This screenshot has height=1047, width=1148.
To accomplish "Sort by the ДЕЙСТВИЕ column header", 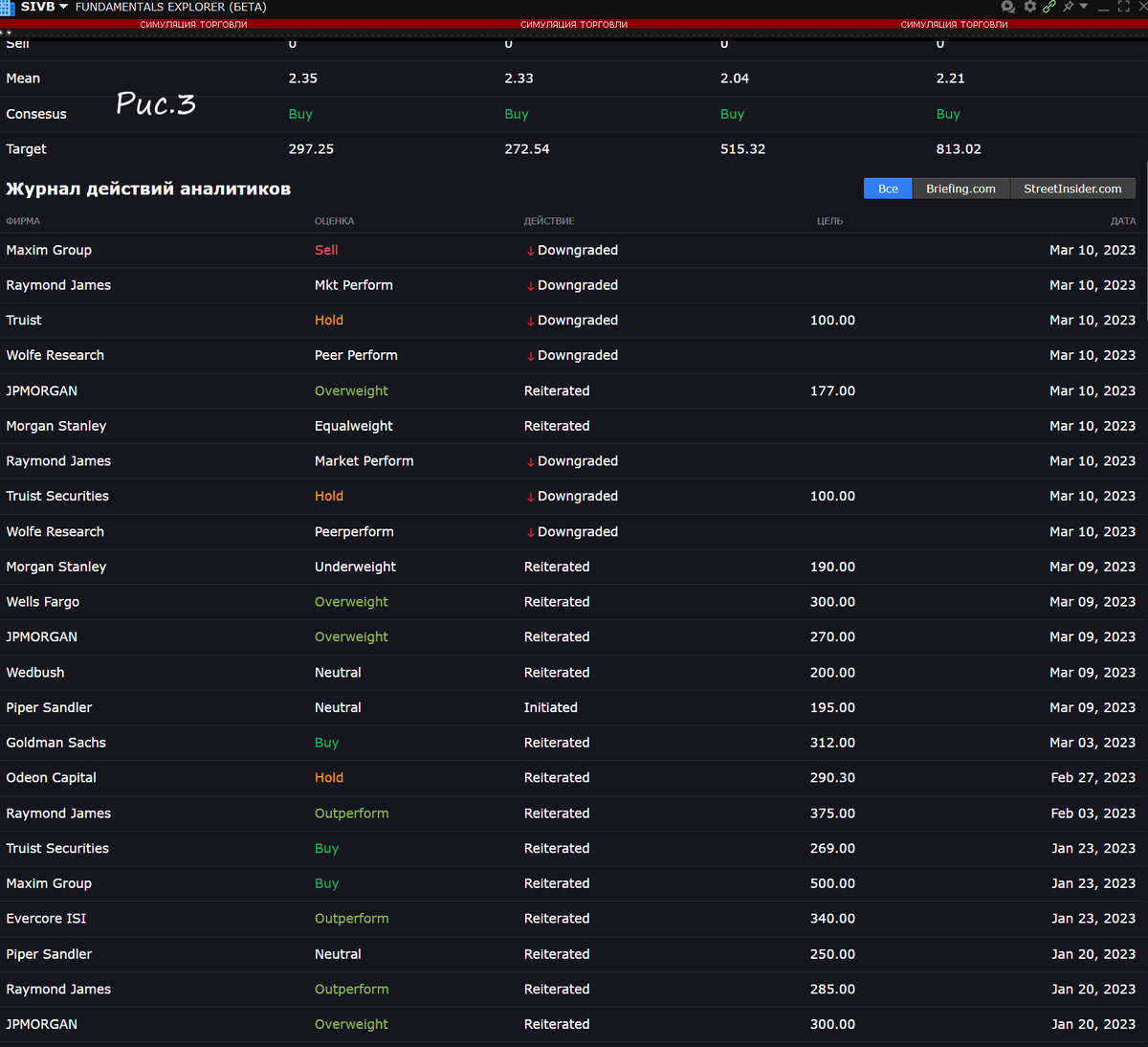I will [x=549, y=221].
